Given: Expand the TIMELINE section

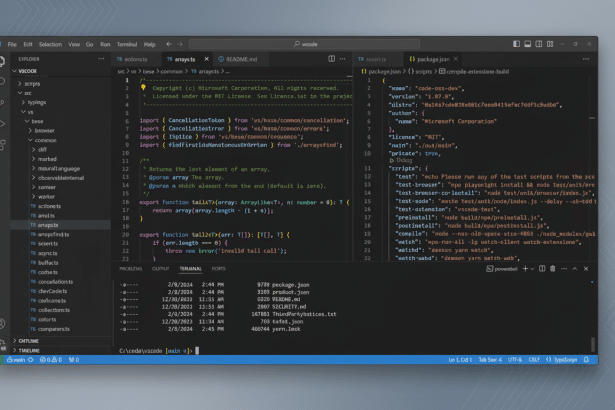Looking at the screenshot, I should 61,350.
